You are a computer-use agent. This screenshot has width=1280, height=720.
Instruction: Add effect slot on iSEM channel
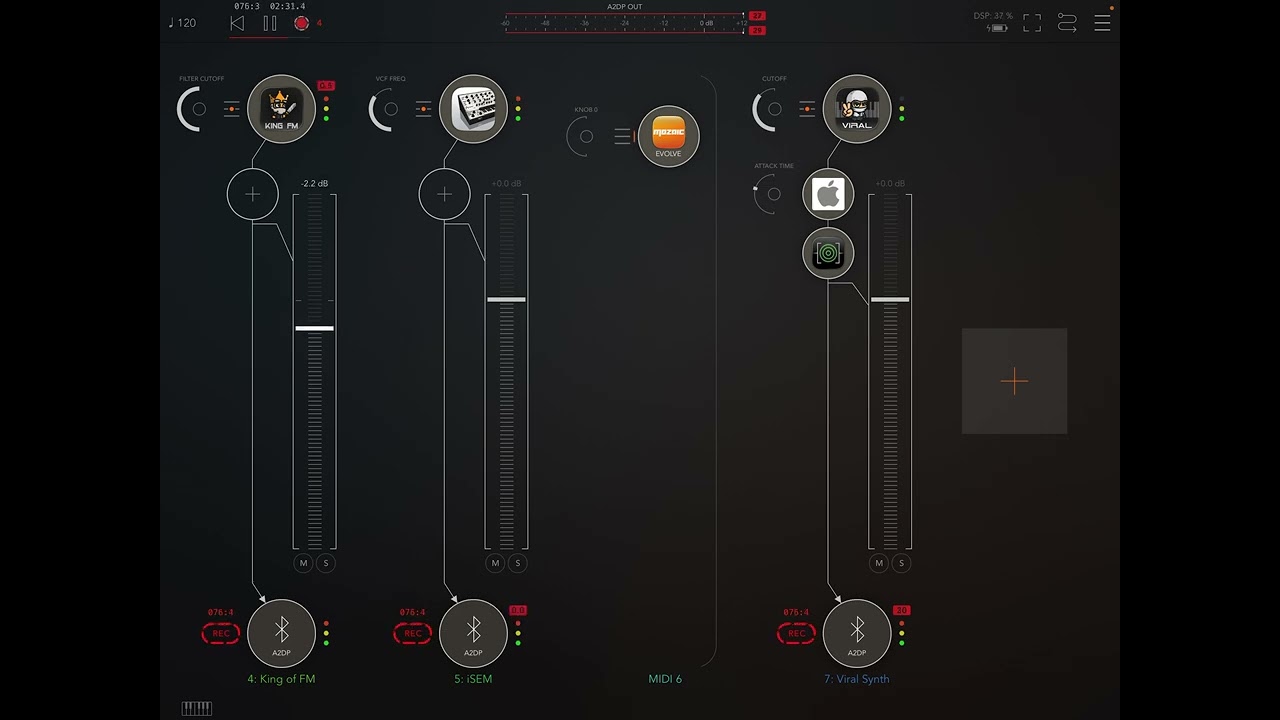(445, 194)
